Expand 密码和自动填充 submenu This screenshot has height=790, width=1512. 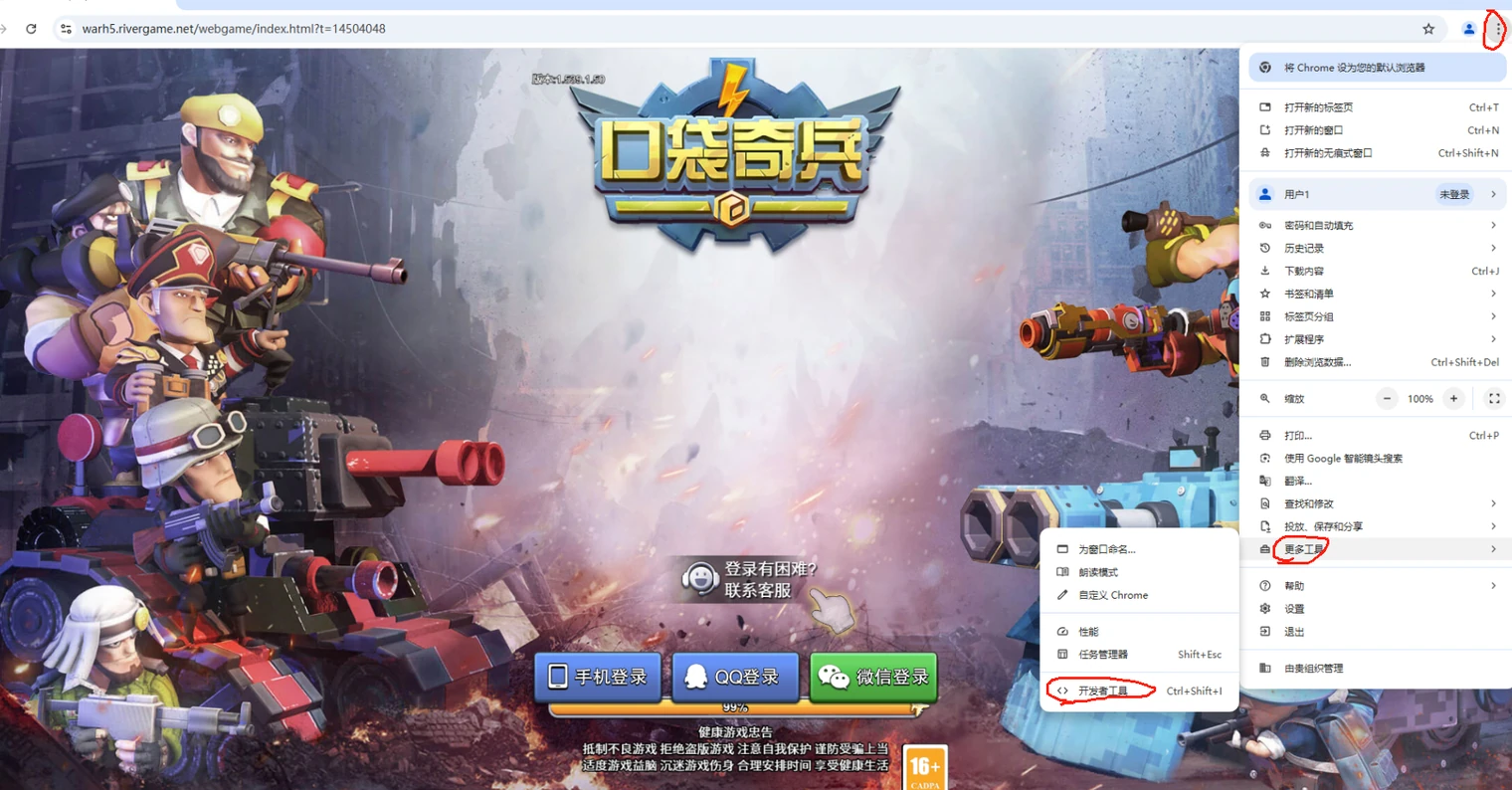(x=1378, y=225)
